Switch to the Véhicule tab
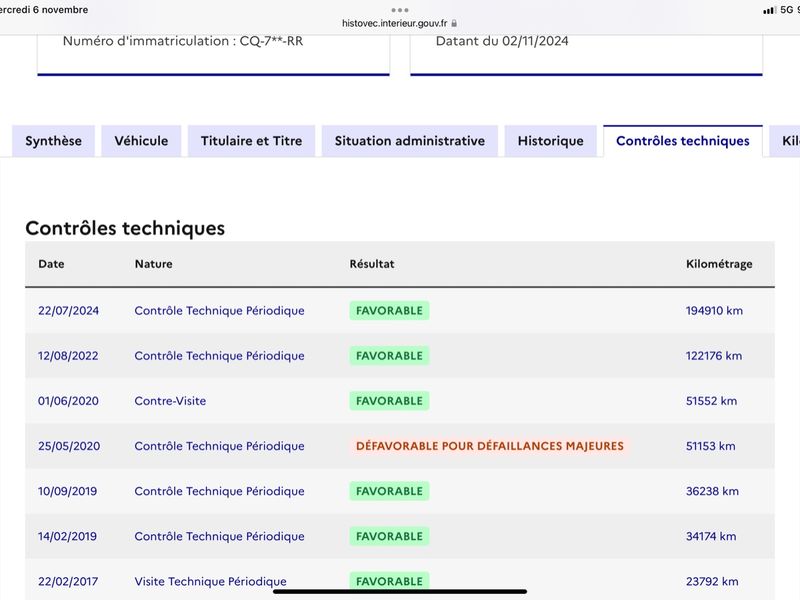Viewport: 800px width, 600px height. 141,141
